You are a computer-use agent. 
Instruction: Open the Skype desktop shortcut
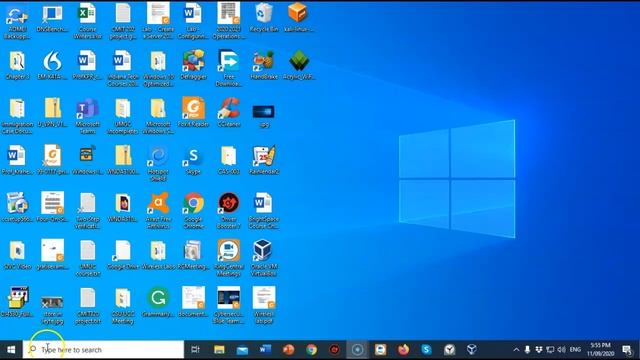(193, 160)
